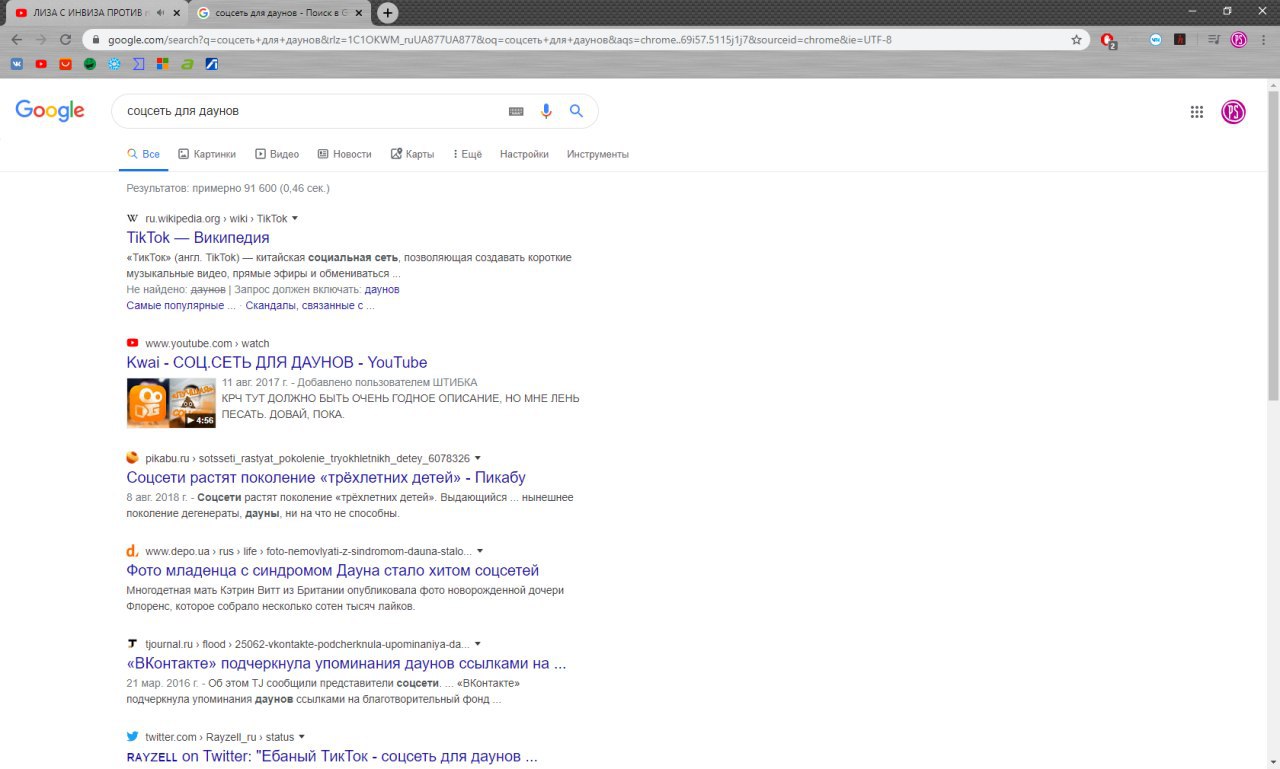1280x769 pixels.
Task: Expand the Wikipedia result options arrow
Action: click(x=295, y=218)
